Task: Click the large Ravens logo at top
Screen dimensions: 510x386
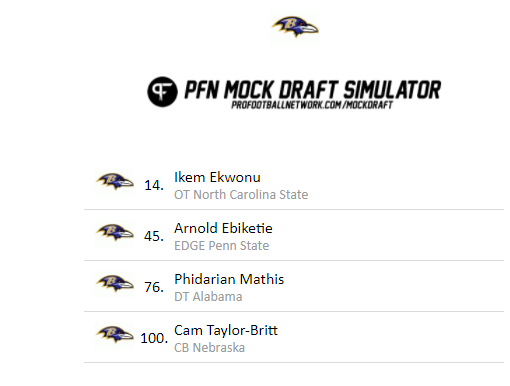Action: pos(294,27)
